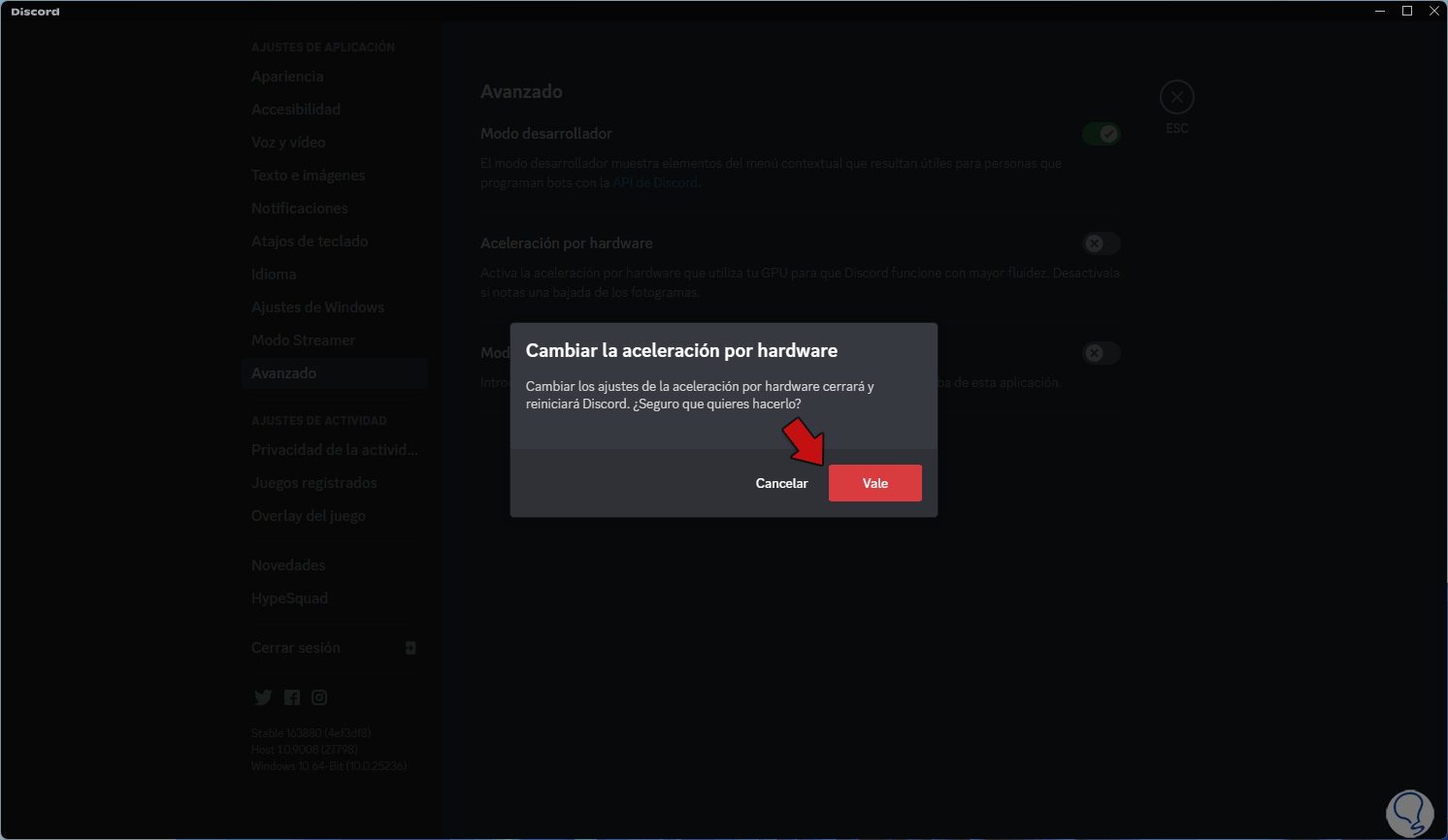Open Privacidad de la actividad settings

[x=335, y=450]
